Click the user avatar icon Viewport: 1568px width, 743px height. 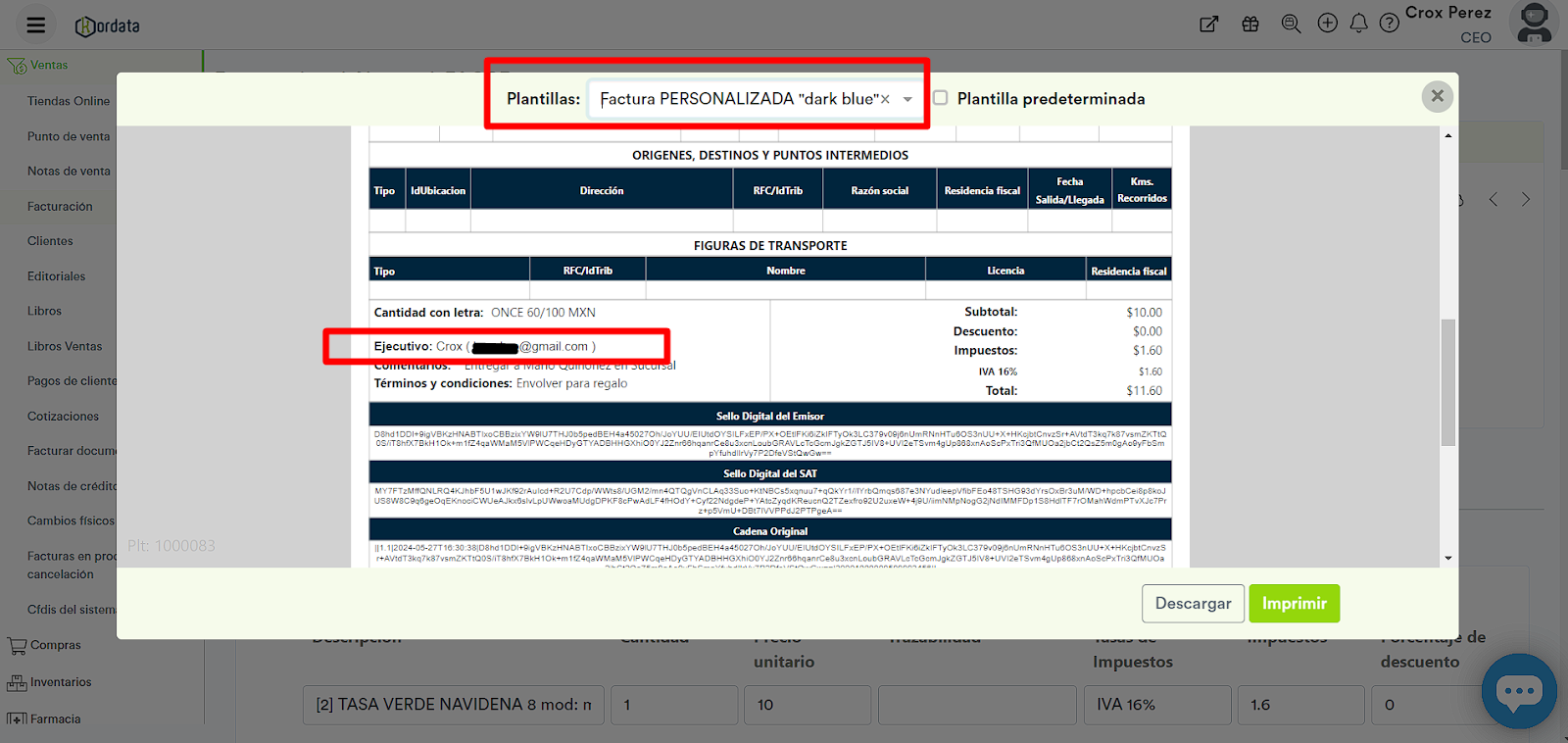point(1534,24)
